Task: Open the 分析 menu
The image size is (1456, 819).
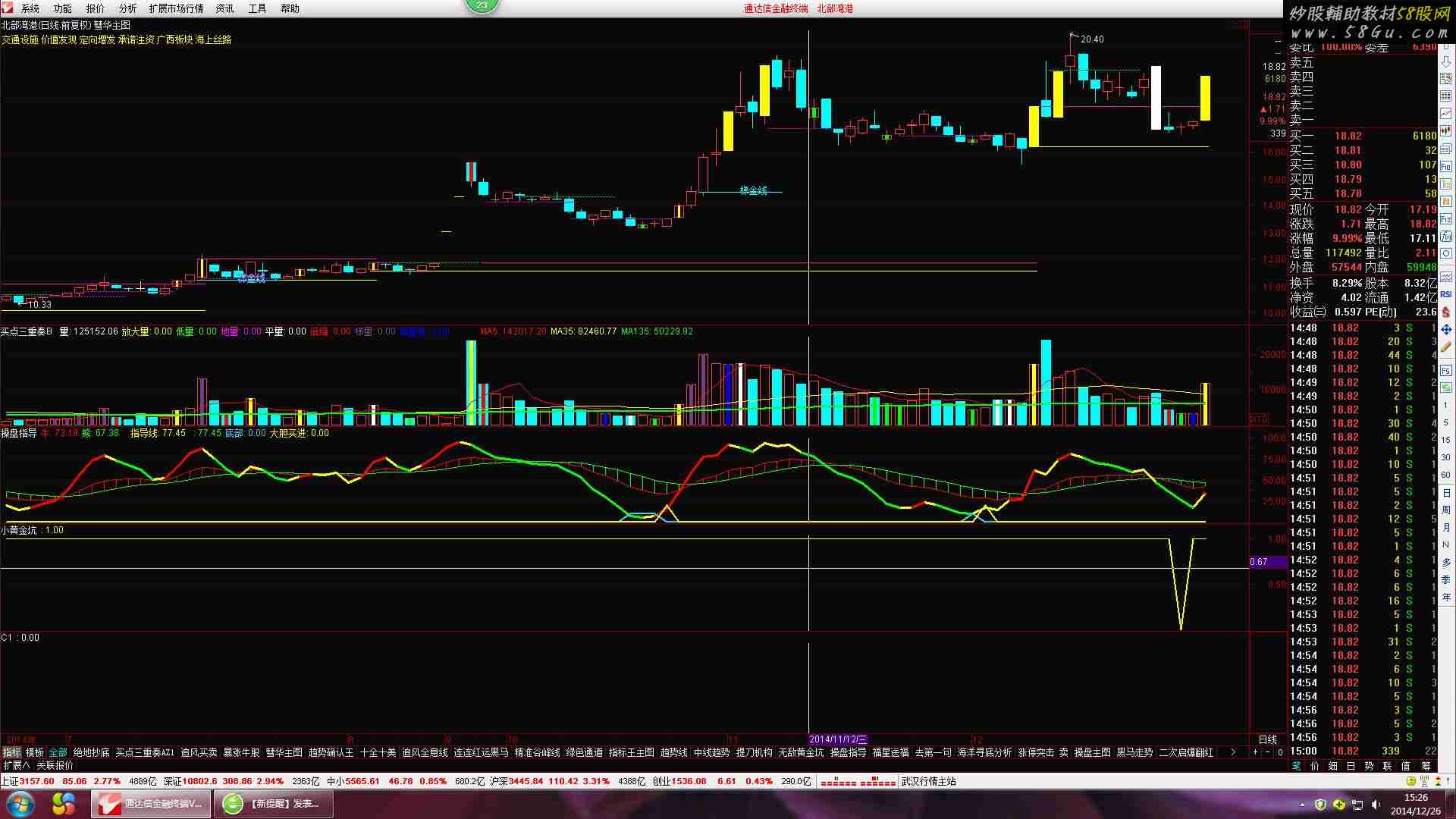Action: pyautogui.click(x=127, y=8)
